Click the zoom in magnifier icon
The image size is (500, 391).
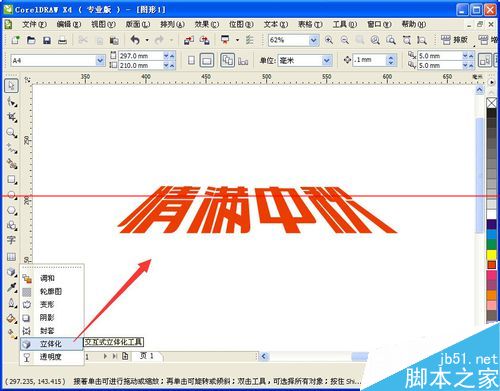pyautogui.click(x=329, y=40)
